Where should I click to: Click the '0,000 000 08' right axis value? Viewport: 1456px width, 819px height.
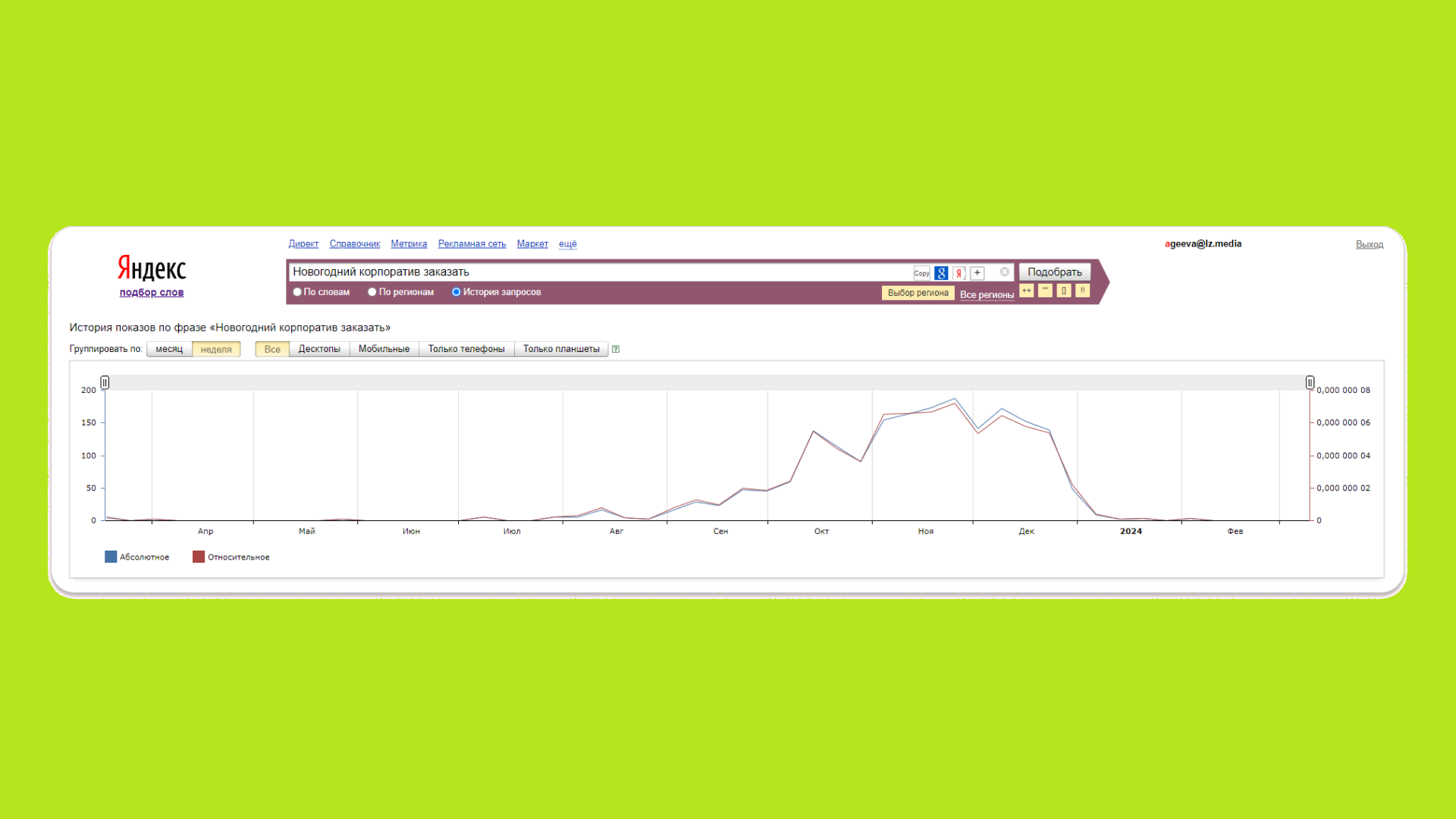click(1343, 391)
